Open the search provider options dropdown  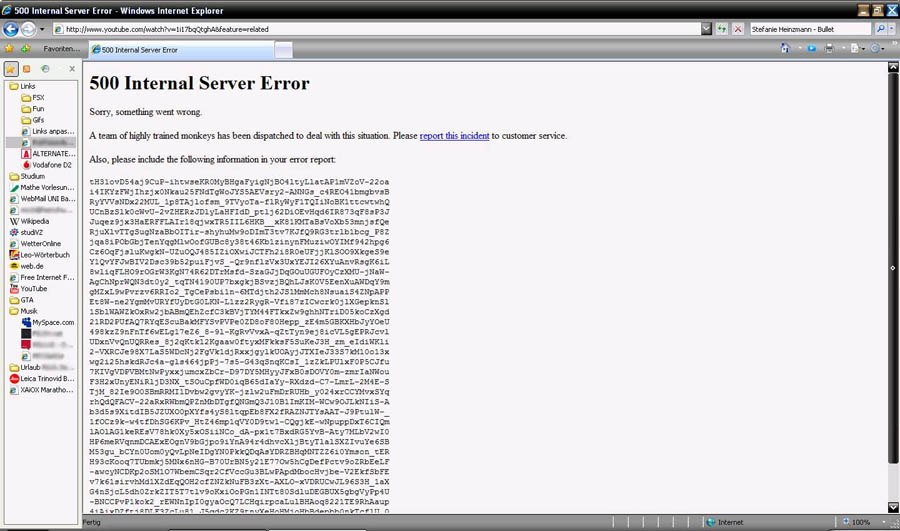click(x=891, y=29)
